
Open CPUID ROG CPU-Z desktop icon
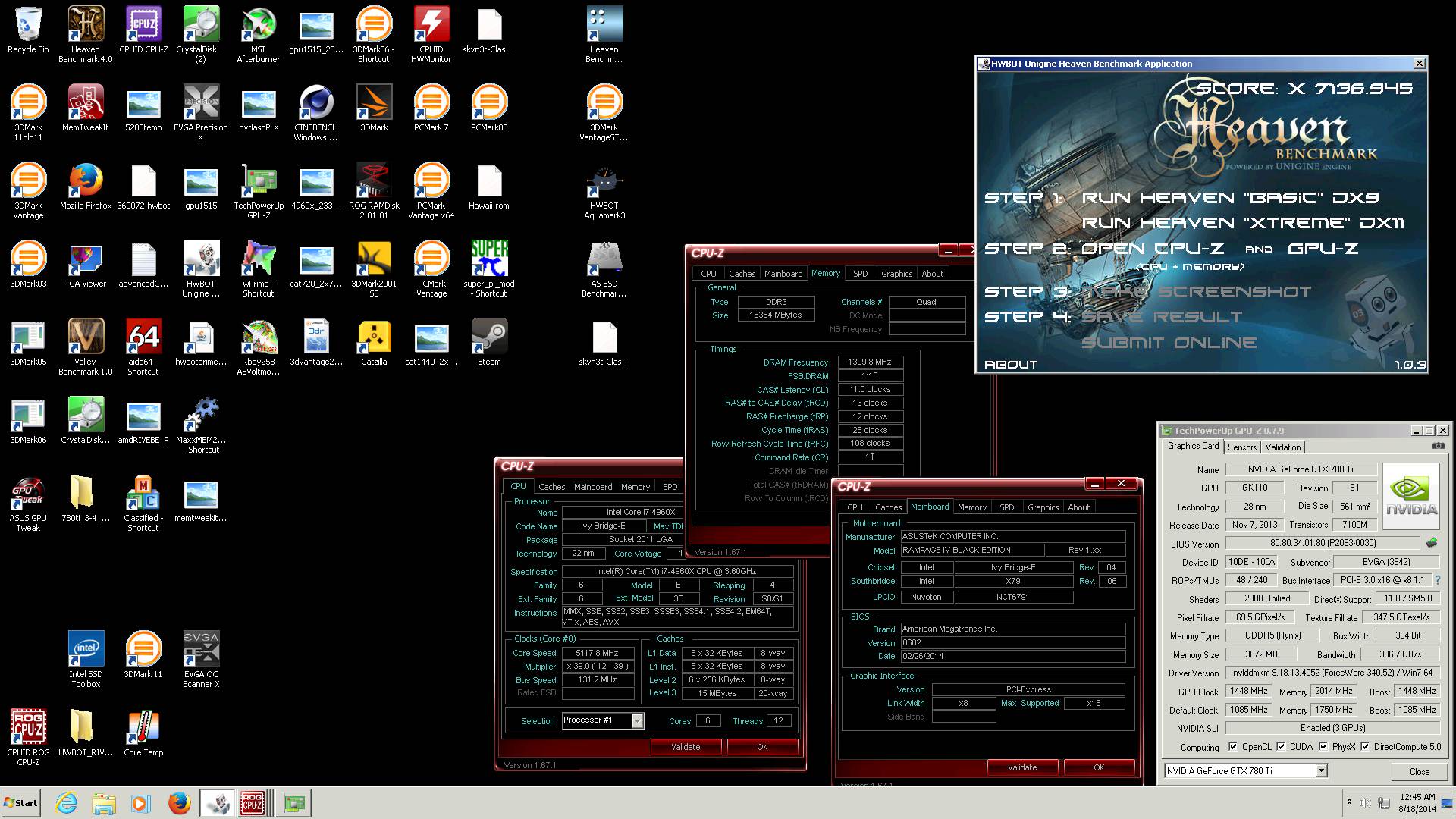point(28,737)
